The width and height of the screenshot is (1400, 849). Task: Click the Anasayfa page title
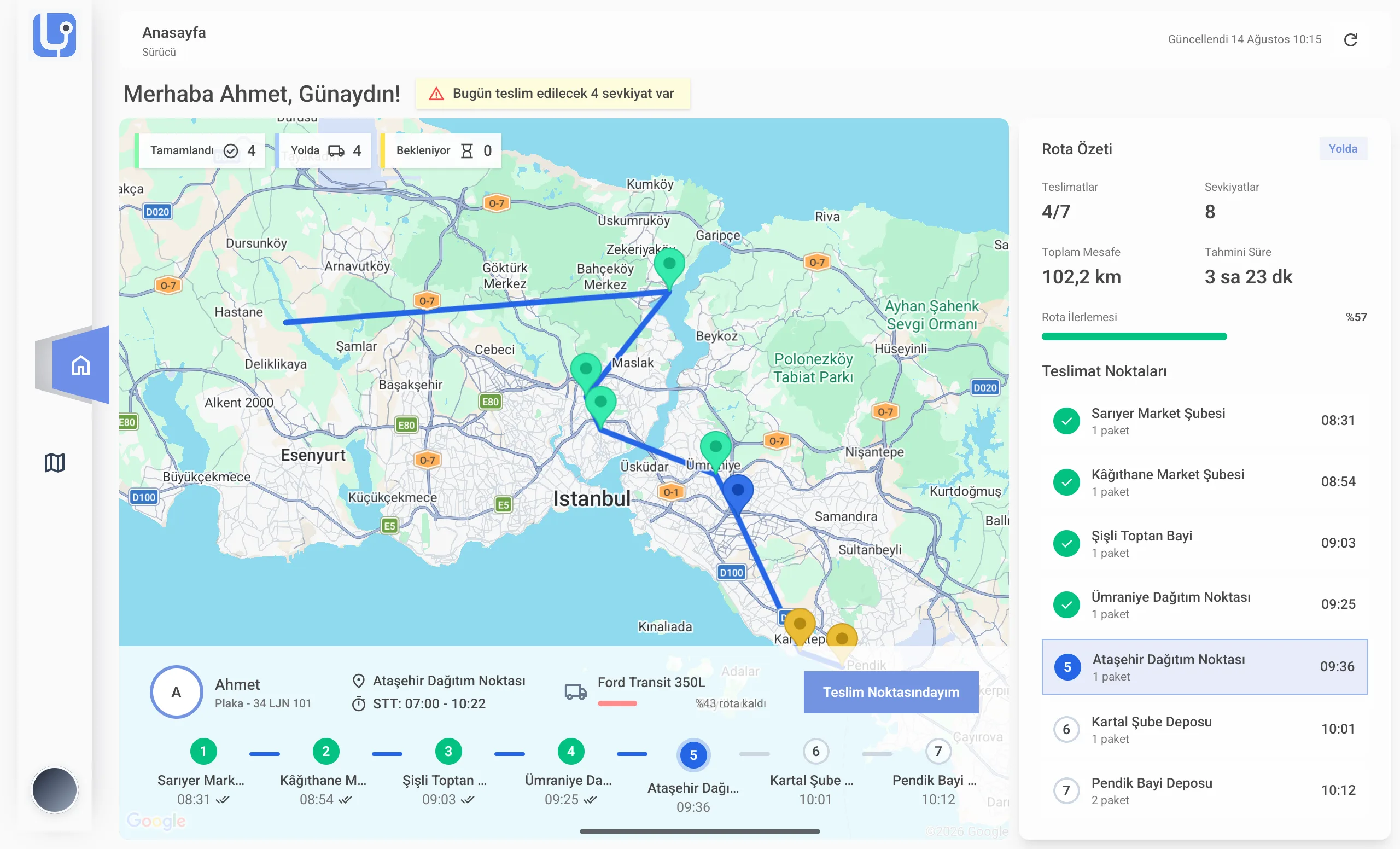[x=174, y=32]
